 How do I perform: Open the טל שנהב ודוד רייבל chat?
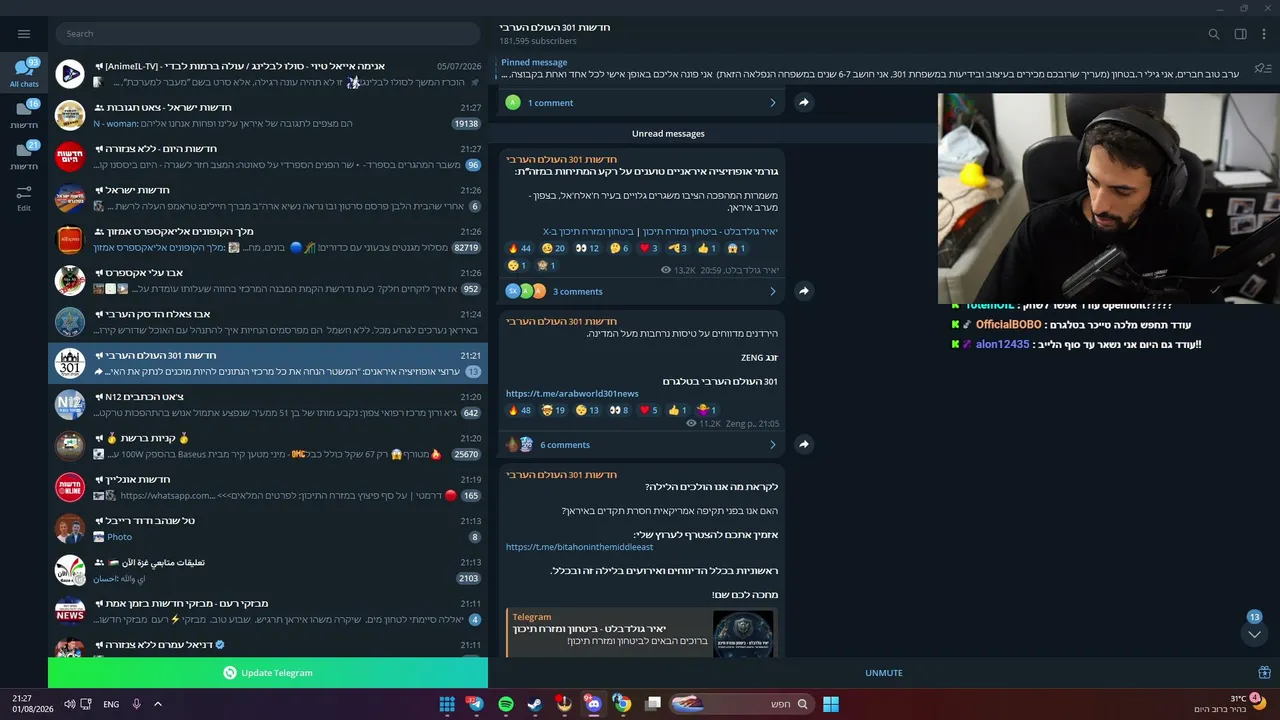click(268, 529)
